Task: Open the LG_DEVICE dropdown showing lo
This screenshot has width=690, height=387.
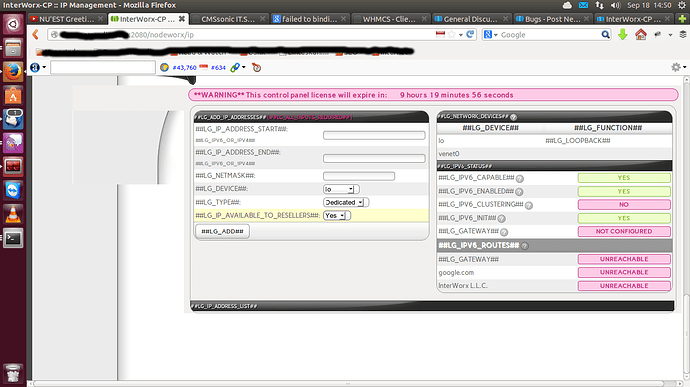Action: (341, 189)
